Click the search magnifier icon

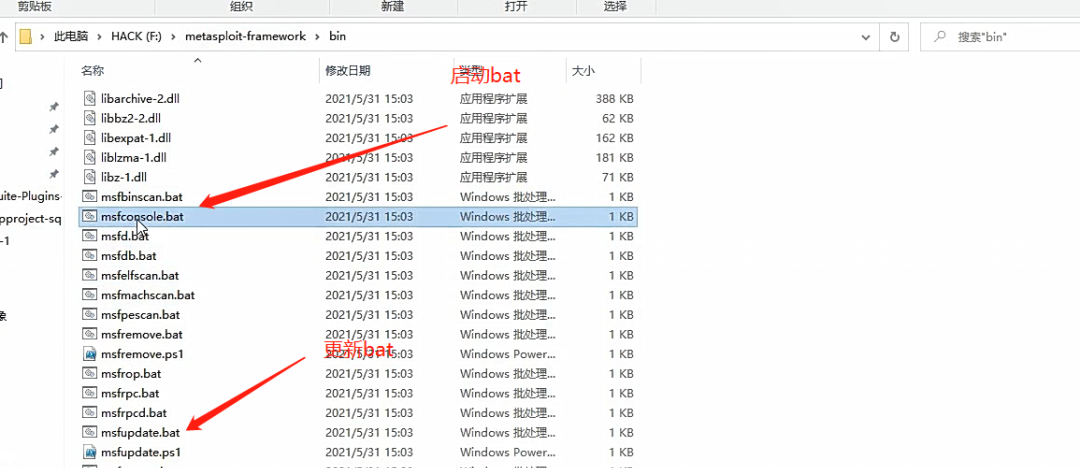pyautogui.click(x=939, y=37)
